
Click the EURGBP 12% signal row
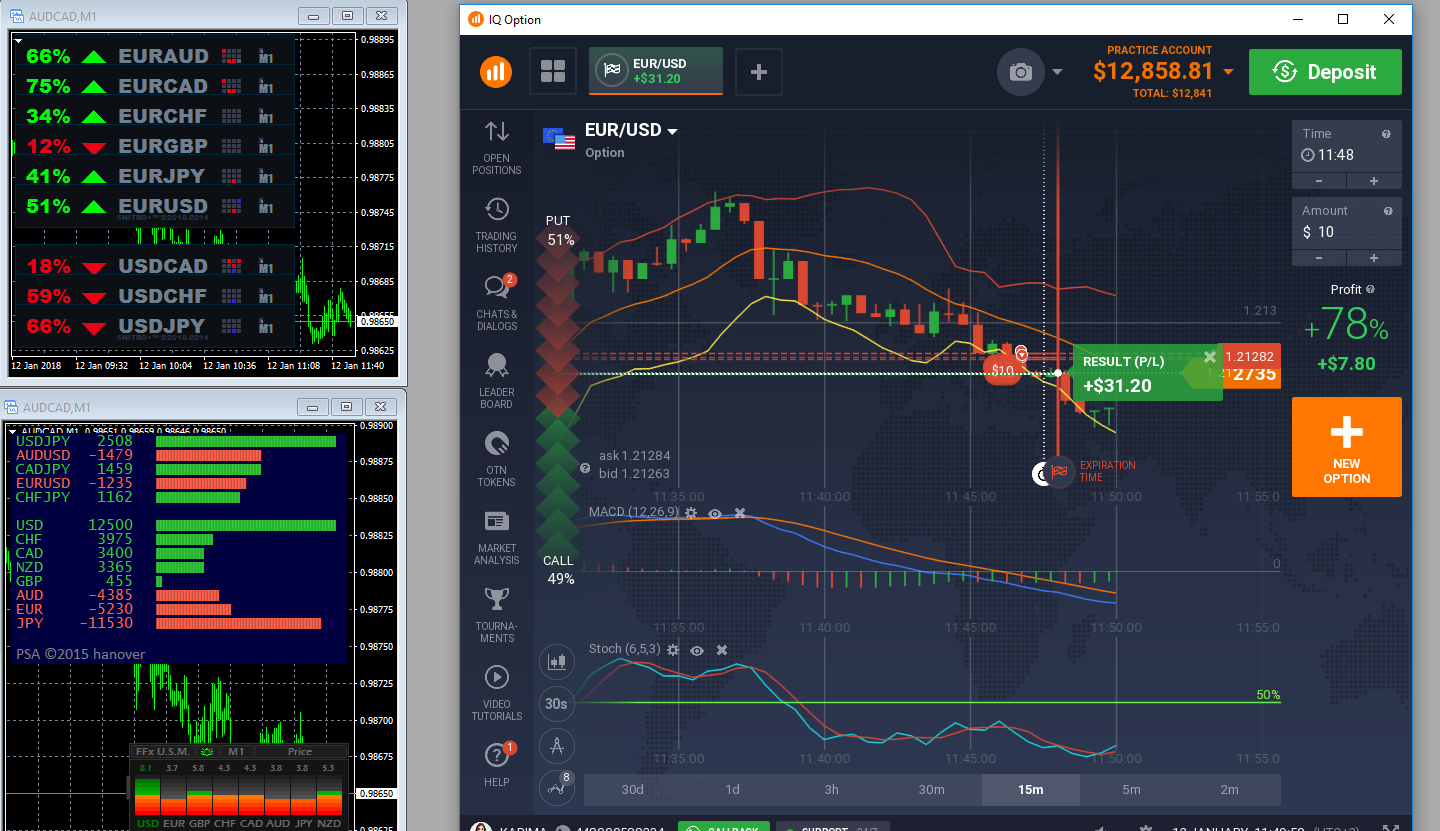tap(155, 146)
